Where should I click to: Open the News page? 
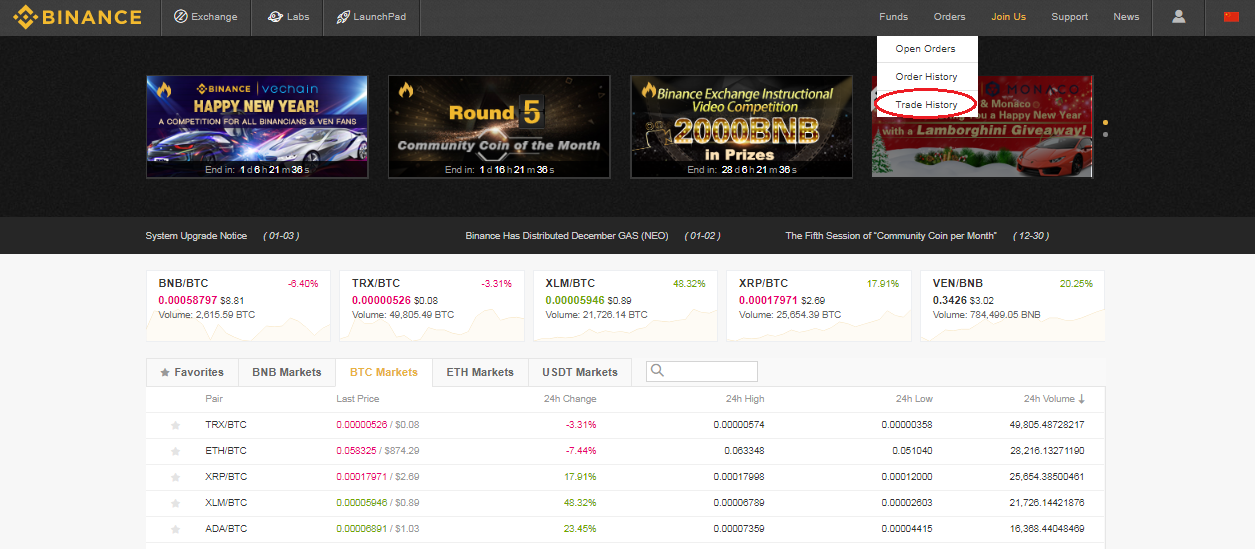pos(1126,17)
